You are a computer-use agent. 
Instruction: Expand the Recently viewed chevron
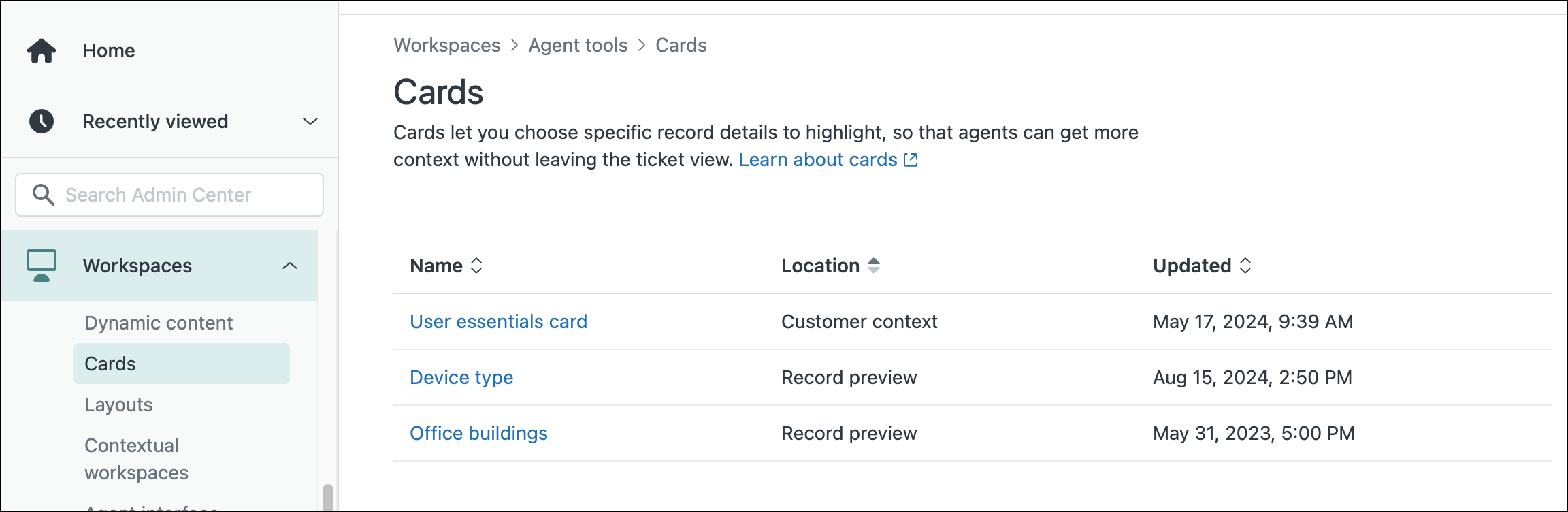[310, 121]
